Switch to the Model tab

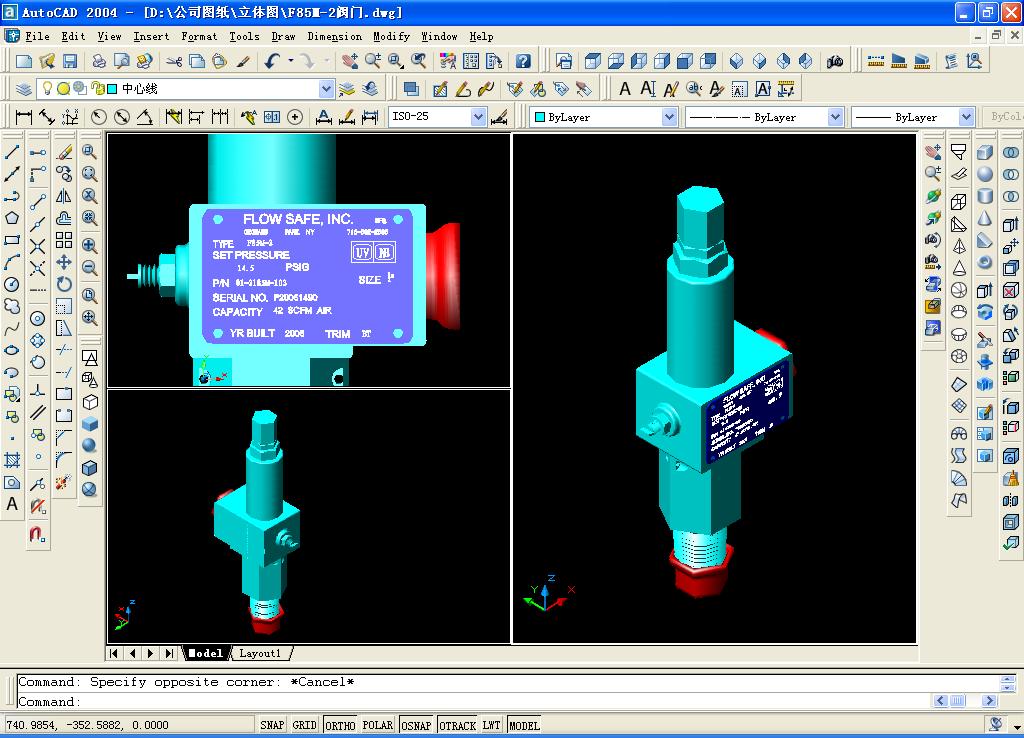[206, 653]
